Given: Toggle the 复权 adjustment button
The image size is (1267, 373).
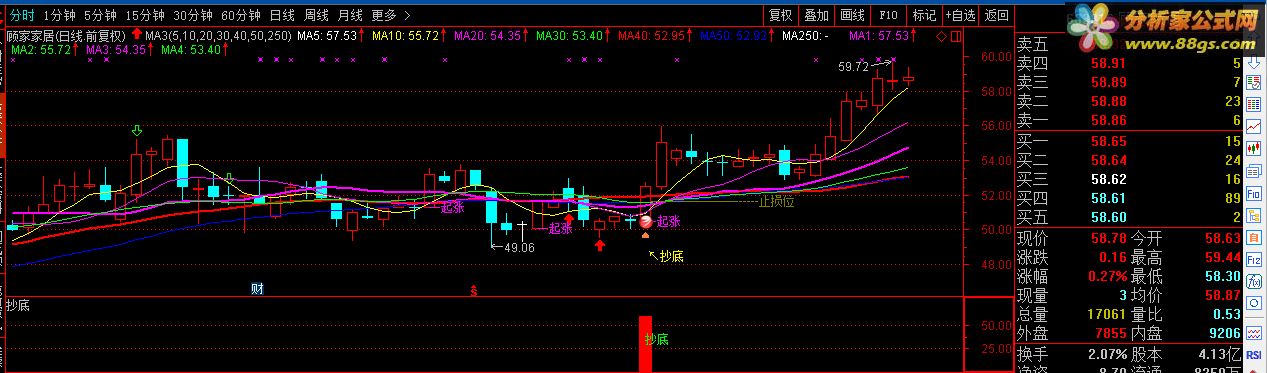Looking at the screenshot, I should coord(780,15).
